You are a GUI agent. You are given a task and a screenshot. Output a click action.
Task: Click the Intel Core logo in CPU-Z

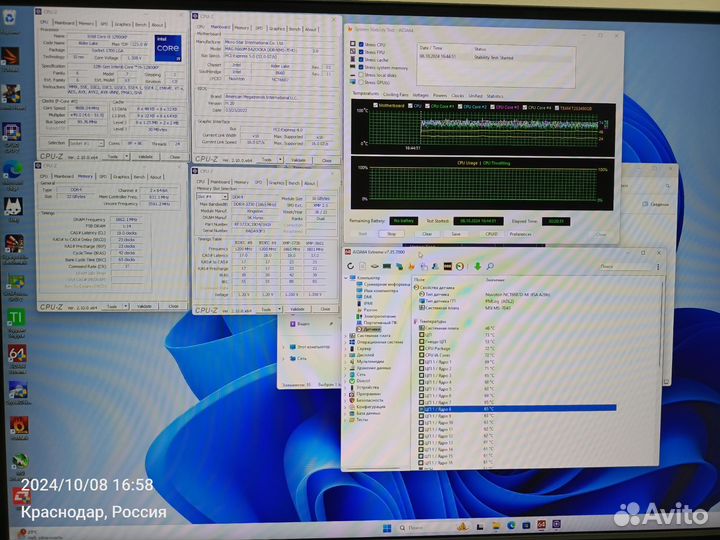coord(168,48)
